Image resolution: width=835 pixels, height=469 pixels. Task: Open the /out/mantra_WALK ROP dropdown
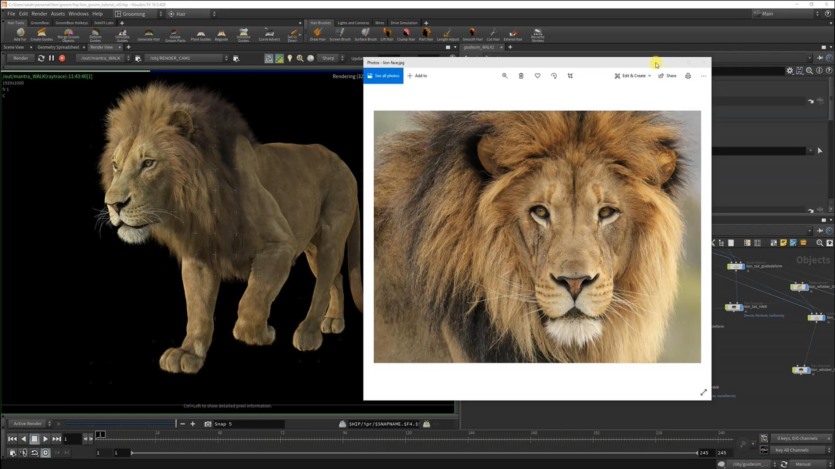point(103,58)
